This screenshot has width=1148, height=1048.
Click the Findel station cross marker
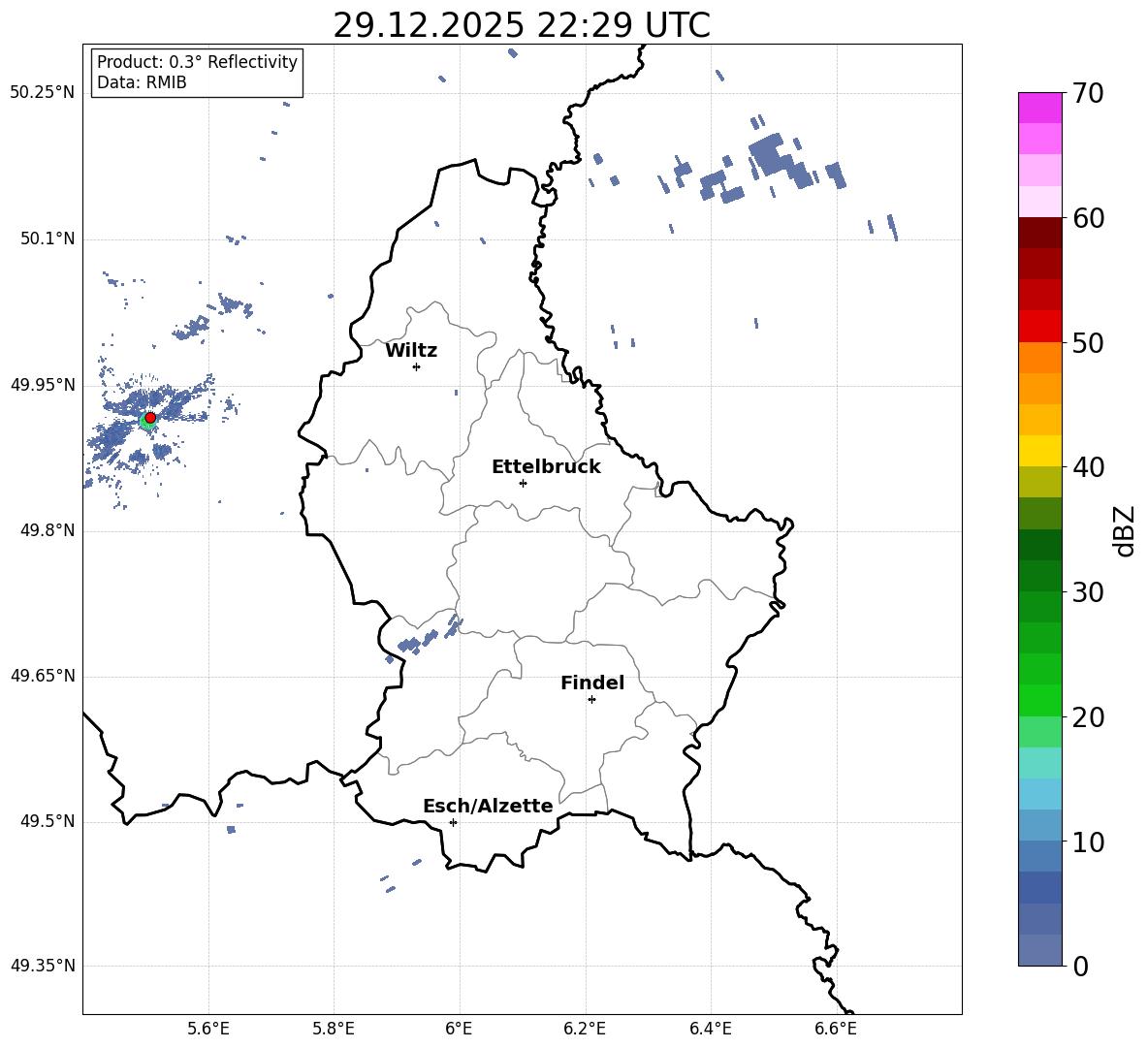coord(591,700)
